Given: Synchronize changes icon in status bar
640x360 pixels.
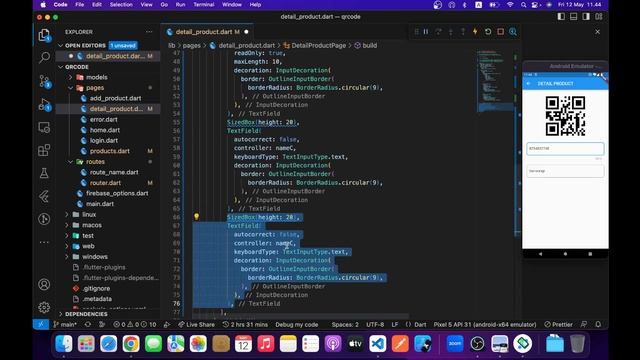Looking at the screenshot, I should coord(88,324).
